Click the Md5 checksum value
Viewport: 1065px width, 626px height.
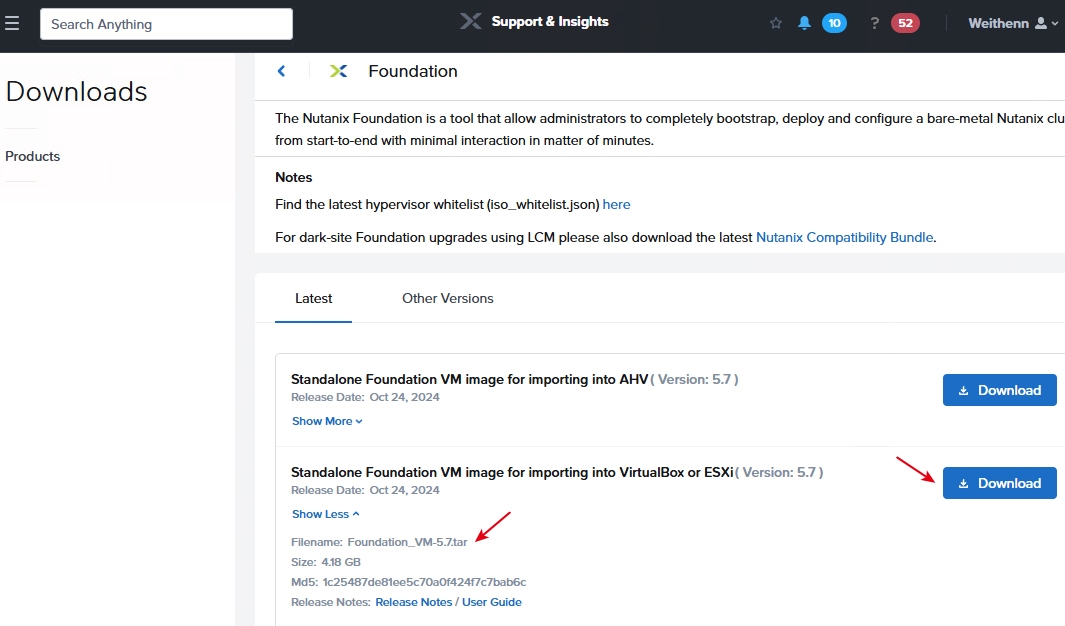(x=424, y=582)
